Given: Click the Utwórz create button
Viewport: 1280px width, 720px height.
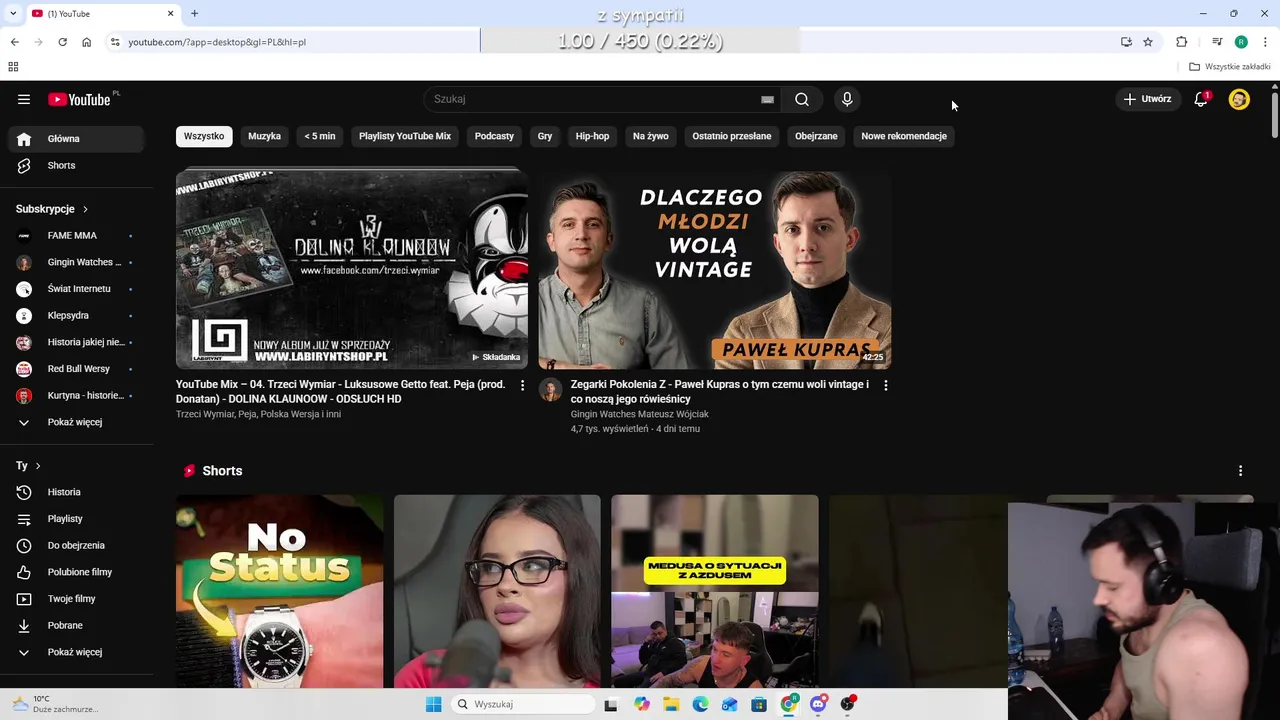Looking at the screenshot, I should point(1147,99).
